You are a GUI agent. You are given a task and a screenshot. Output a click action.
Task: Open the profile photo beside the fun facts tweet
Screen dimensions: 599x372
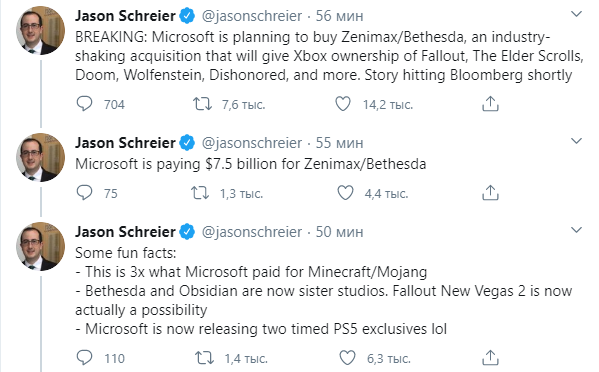click(40, 246)
